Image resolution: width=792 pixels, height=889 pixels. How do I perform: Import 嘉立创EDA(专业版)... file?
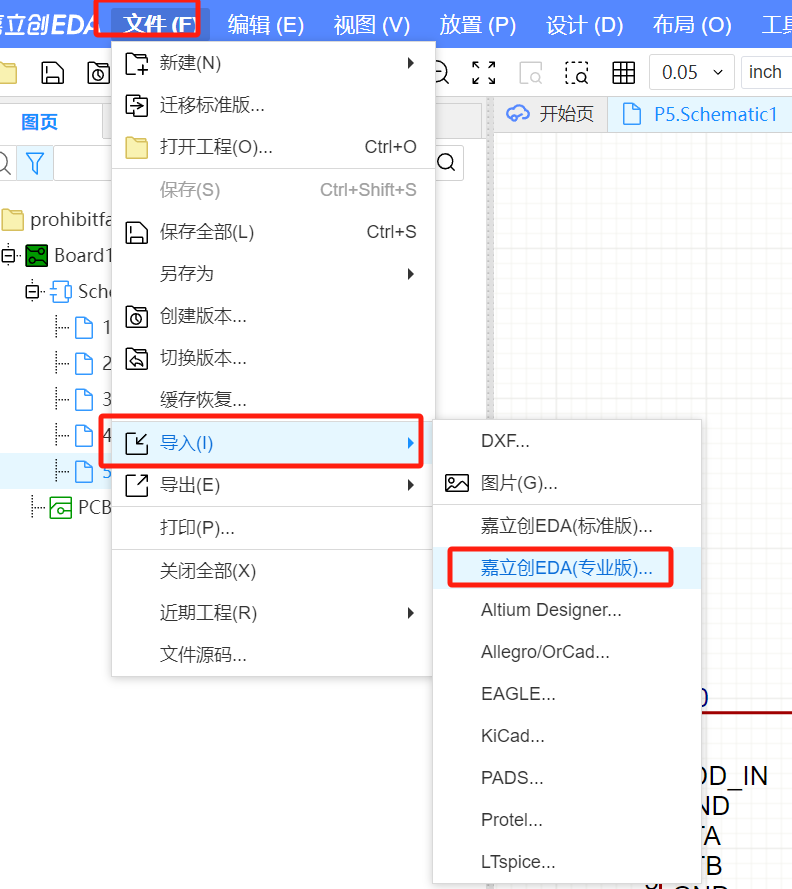coord(567,568)
